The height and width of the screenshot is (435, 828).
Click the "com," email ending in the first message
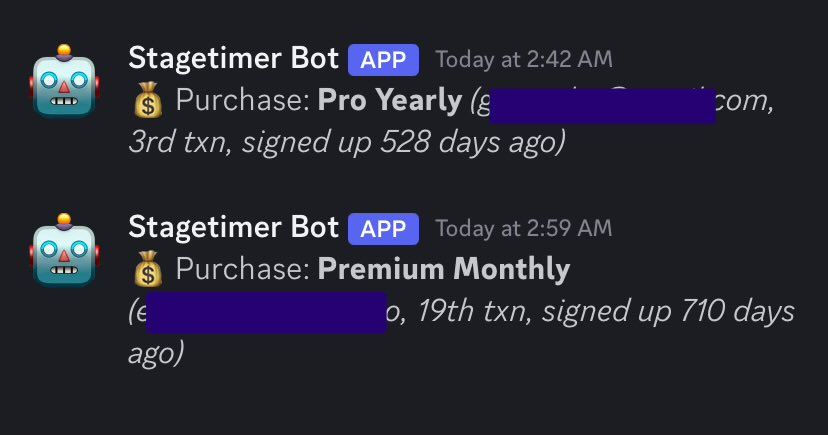pyautogui.click(x=745, y=101)
